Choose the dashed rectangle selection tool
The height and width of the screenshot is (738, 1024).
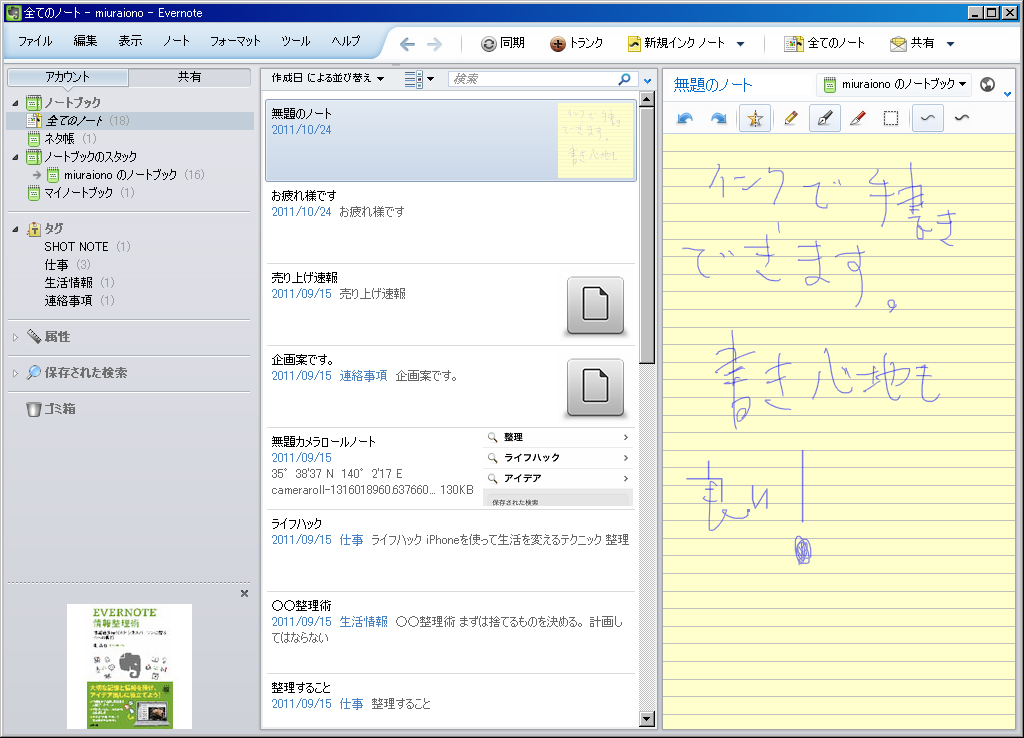tap(891, 118)
